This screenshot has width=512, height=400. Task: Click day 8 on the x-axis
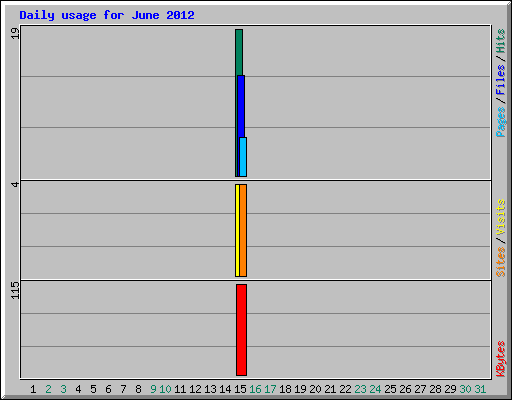(138, 389)
